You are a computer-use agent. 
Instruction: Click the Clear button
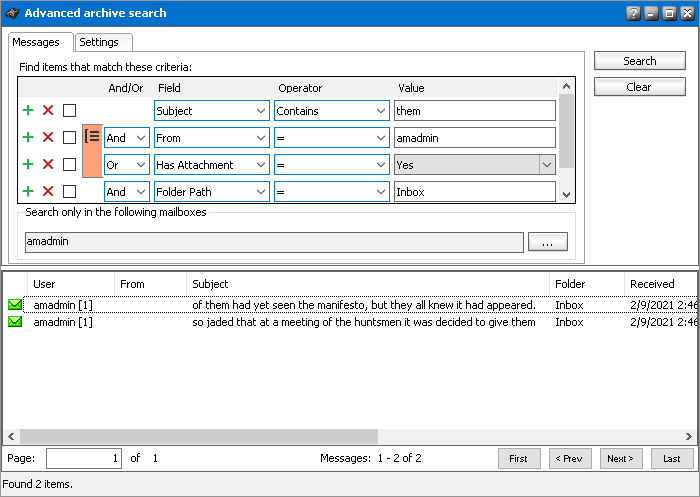pyautogui.click(x=639, y=87)
